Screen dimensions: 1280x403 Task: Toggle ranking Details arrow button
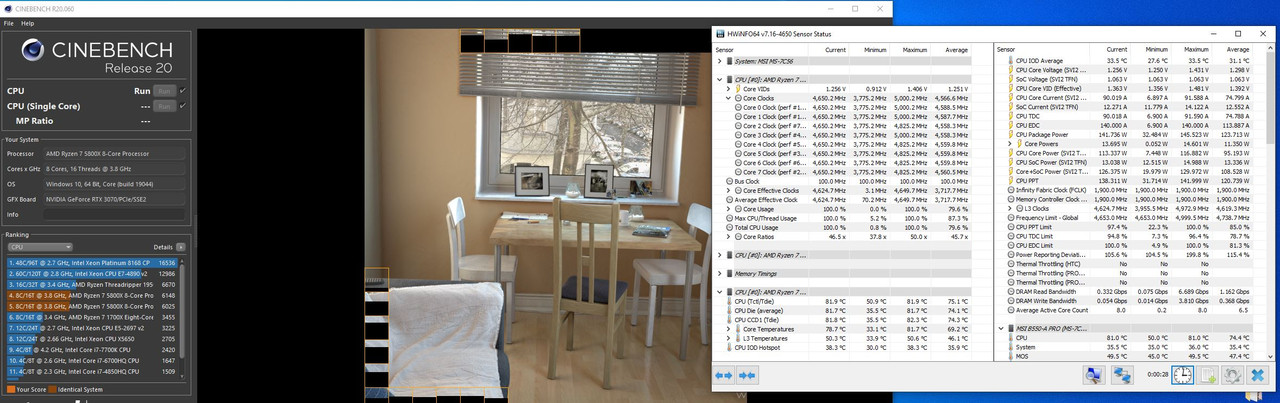(180, 246)
